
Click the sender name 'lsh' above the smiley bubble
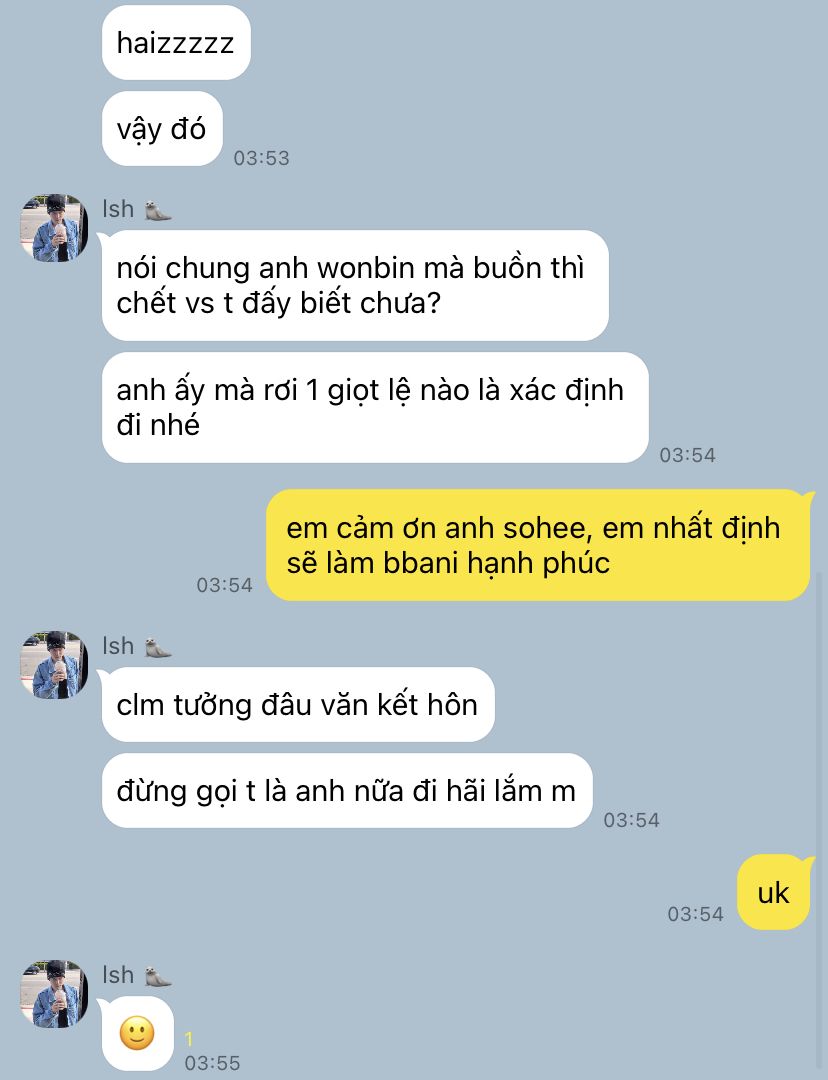(x=118, y=975)
